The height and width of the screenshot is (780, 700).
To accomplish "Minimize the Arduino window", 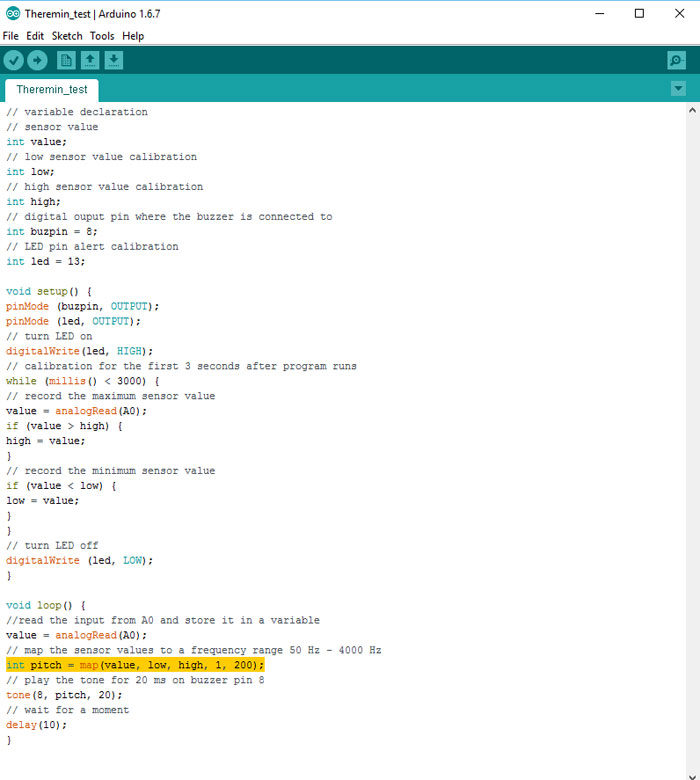I will point(600,13).
